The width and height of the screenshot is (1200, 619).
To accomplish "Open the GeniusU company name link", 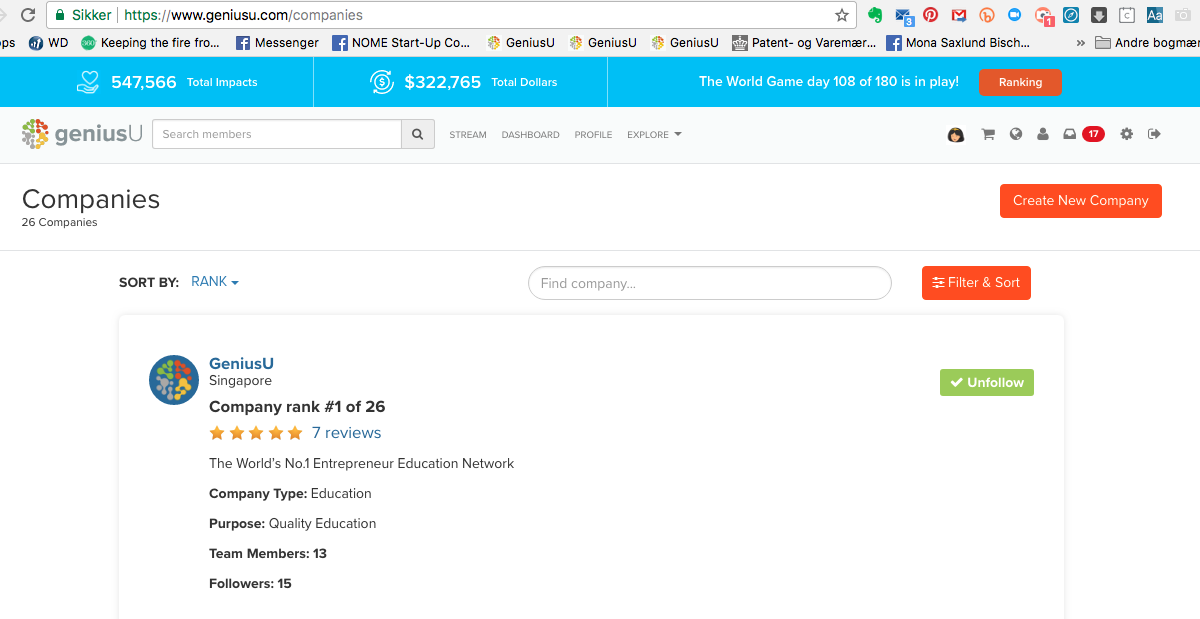I will [x=241, y=363].
